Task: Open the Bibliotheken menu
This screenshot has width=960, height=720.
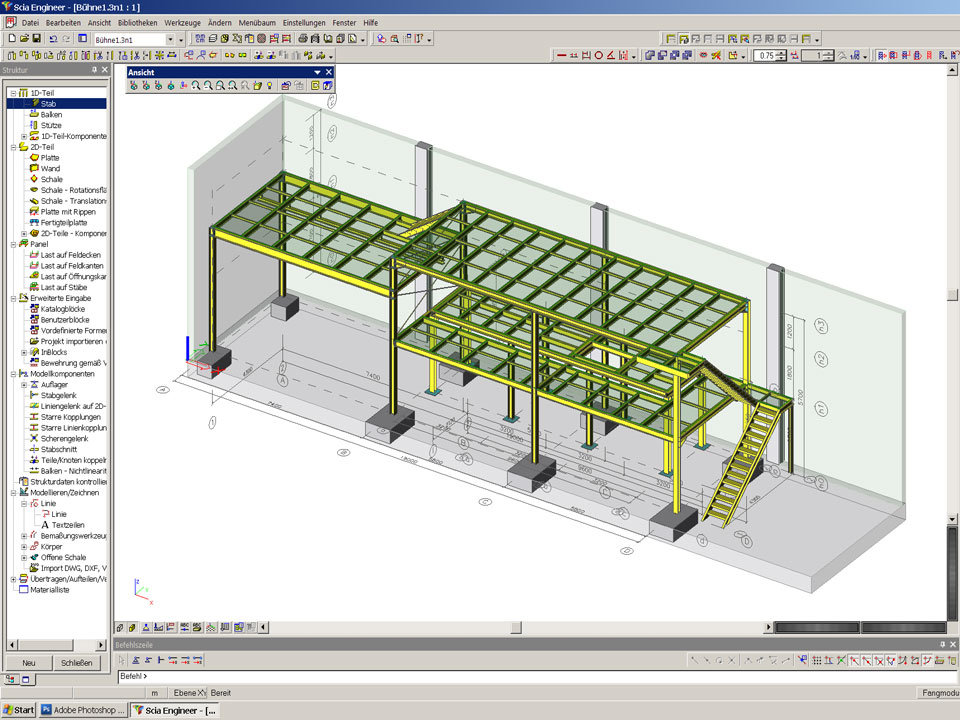Action: (x=137, y=21)
